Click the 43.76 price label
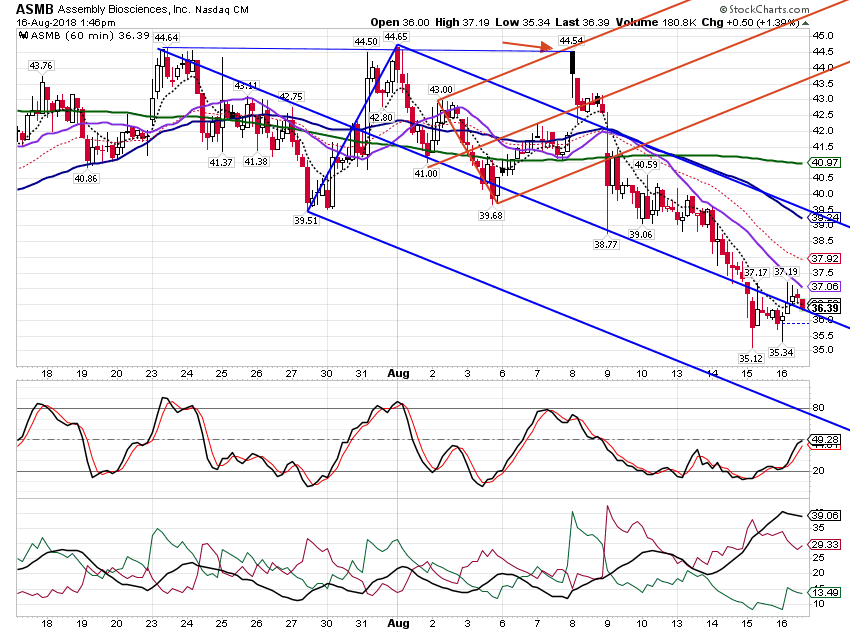This screenshot has height=633, width=850. [x=41, y=66]
